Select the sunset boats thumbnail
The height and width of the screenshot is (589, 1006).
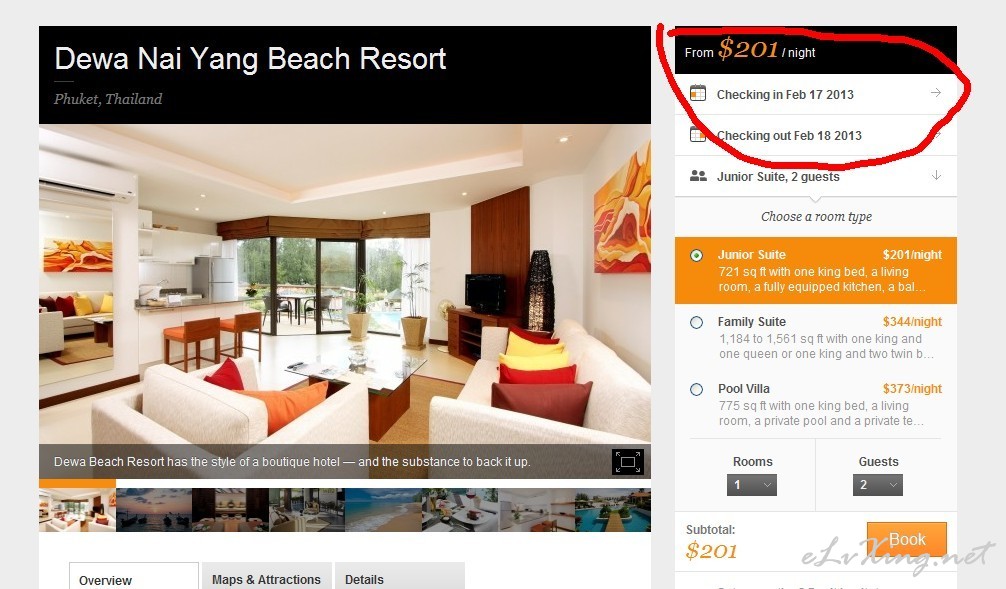tap(154, 510)
